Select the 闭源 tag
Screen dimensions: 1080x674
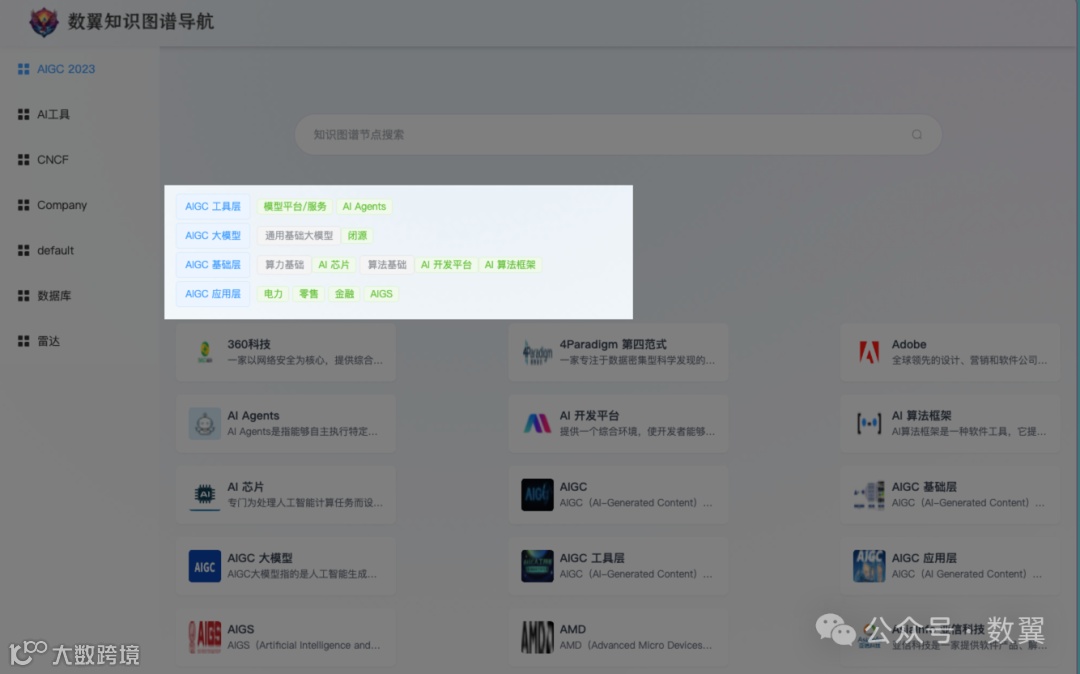click(357, 235)
